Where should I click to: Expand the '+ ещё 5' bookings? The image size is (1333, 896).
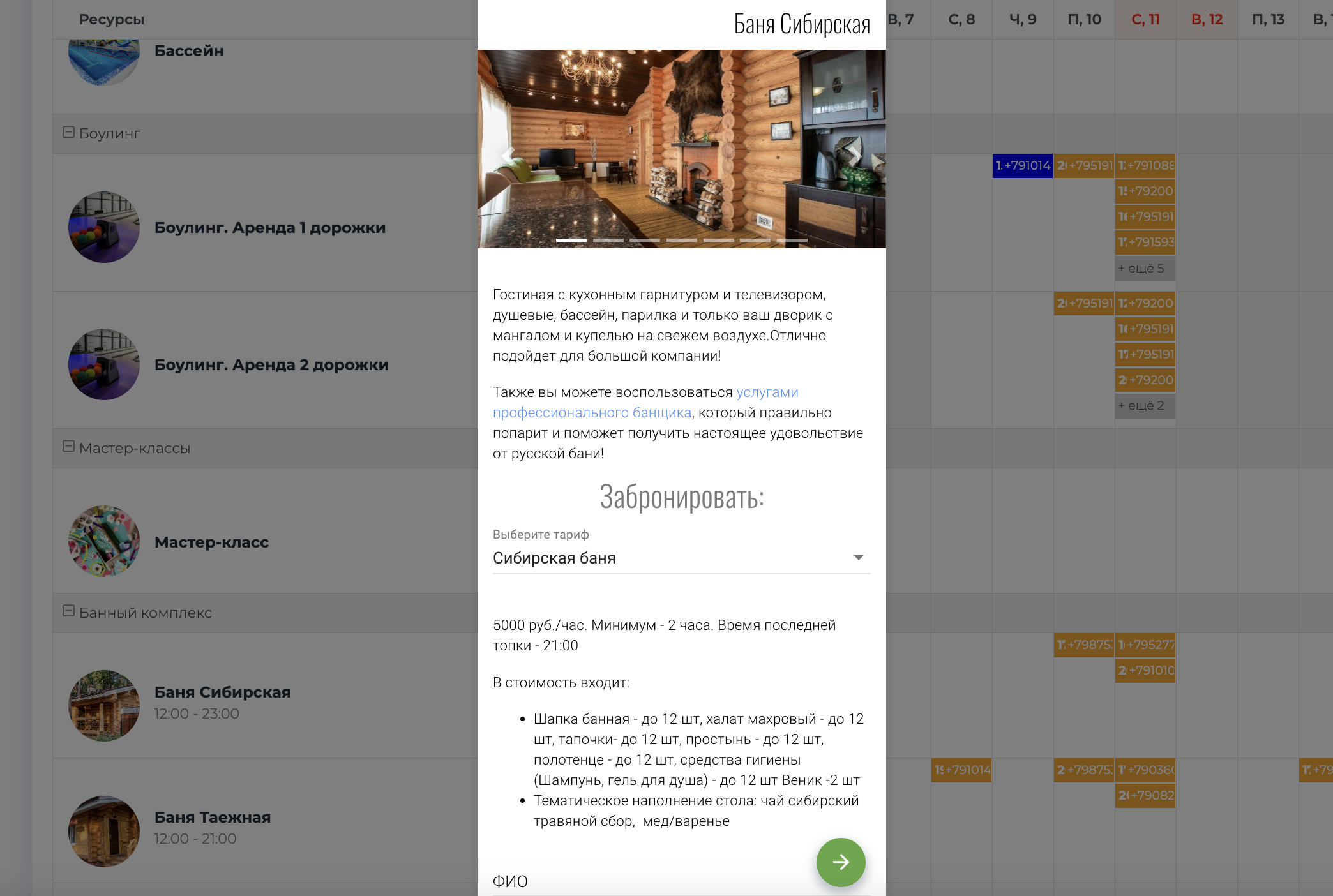[x=1144, y=268]
